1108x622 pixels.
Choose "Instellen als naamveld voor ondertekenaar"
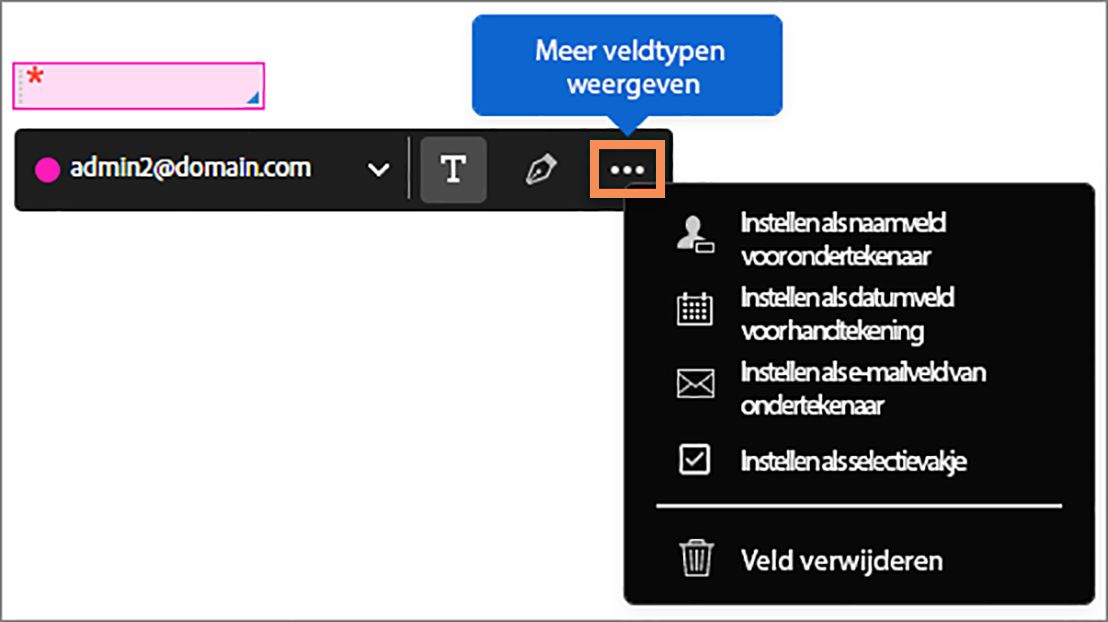[x=842, y=239]
